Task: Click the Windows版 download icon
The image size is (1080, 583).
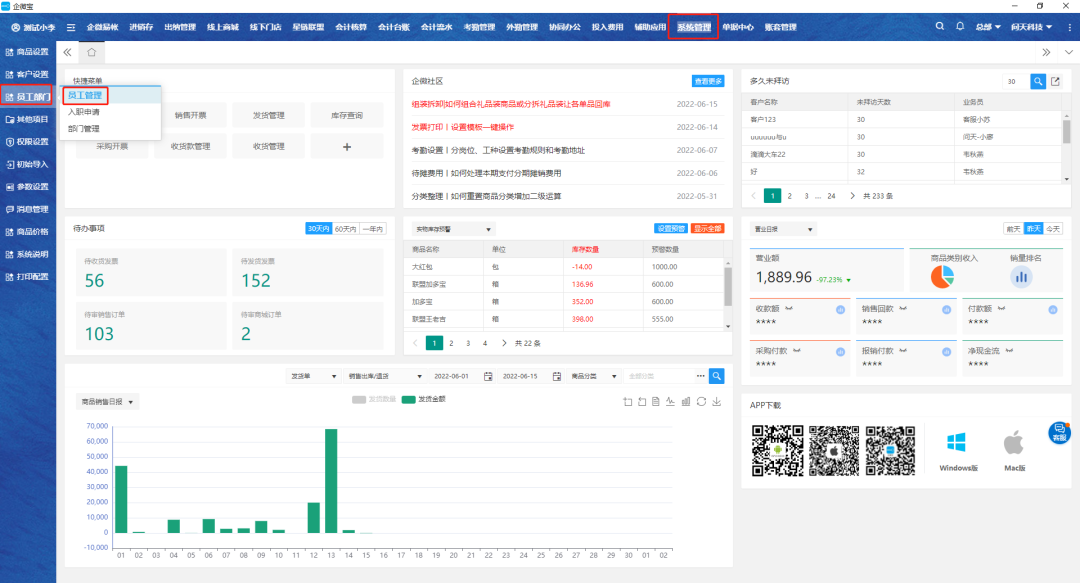Action: click(957, 444)
